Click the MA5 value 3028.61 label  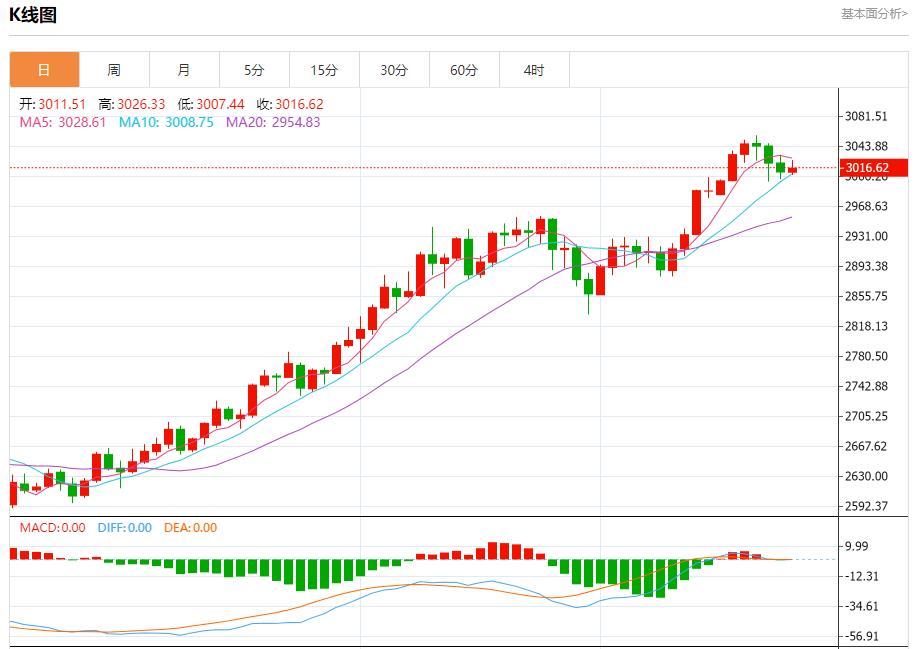pos(63,122)
